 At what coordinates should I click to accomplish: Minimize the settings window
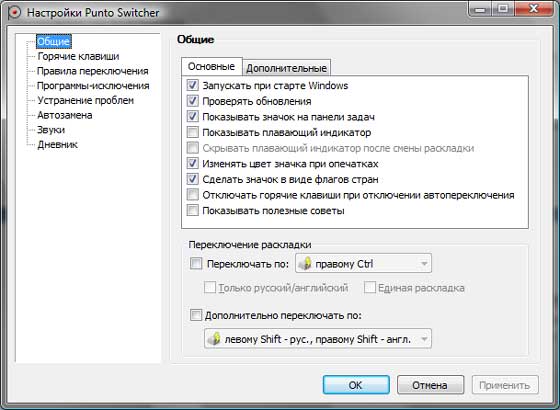481,8
